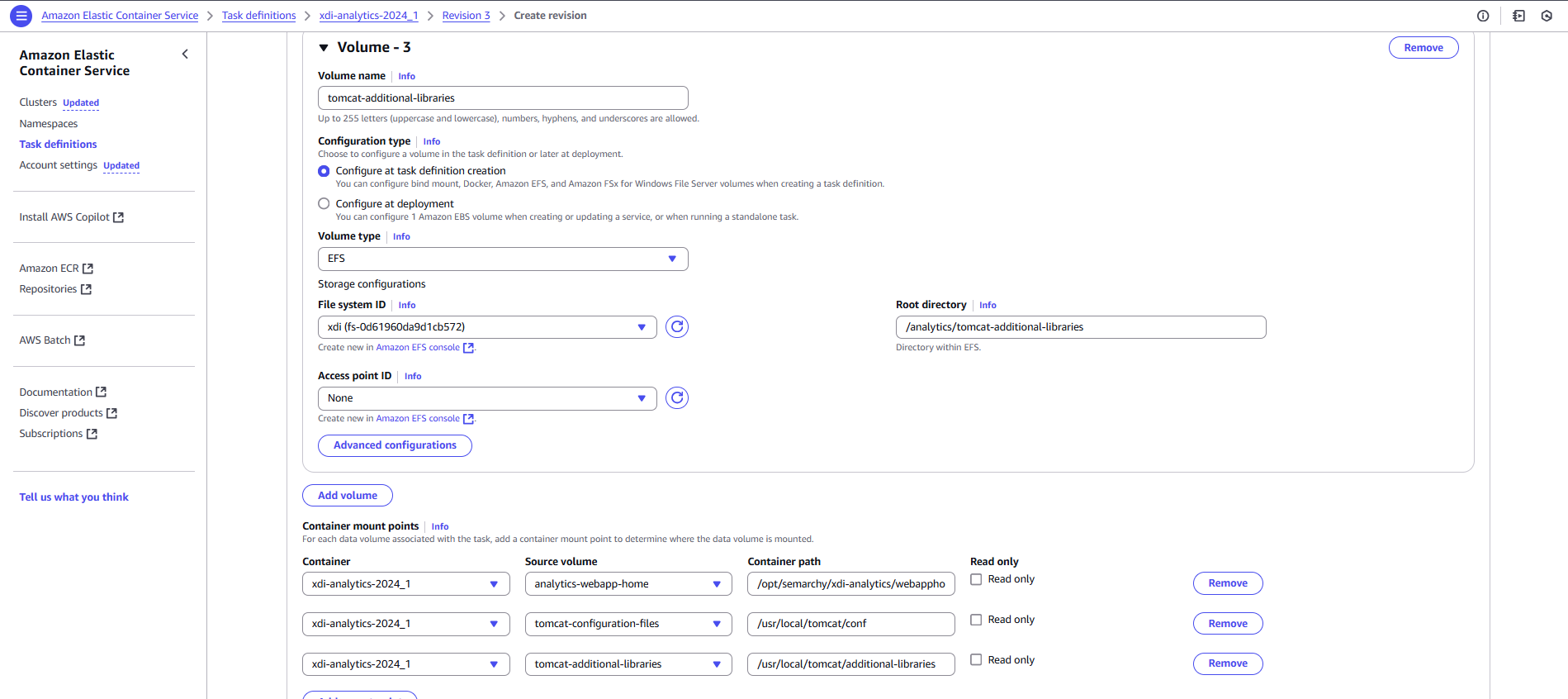Click external link icon beside Repositories
Screen dimensions: 1568x699
coord(86,289)
